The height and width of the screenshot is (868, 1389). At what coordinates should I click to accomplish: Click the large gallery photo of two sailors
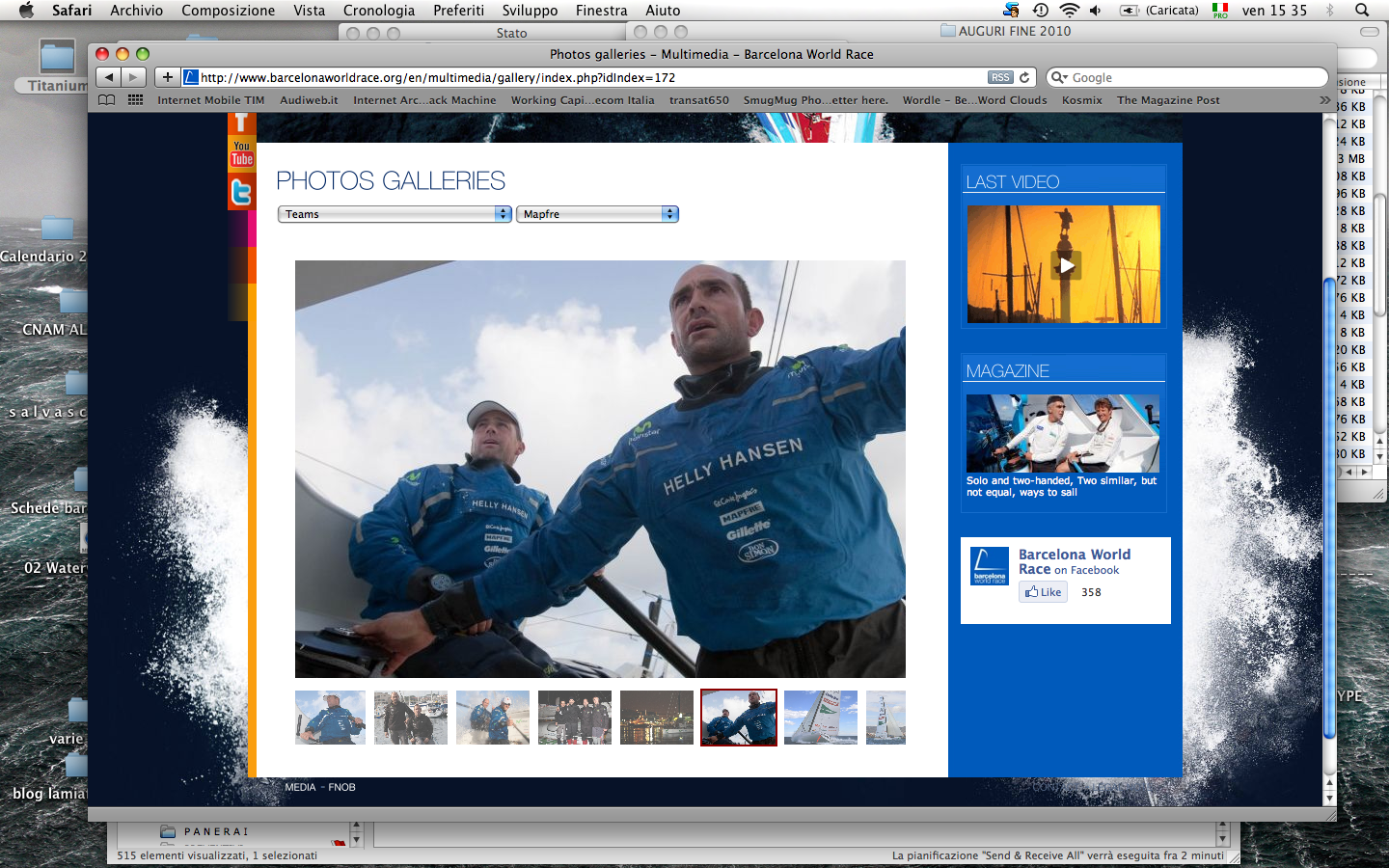click(x=600, y=469)
